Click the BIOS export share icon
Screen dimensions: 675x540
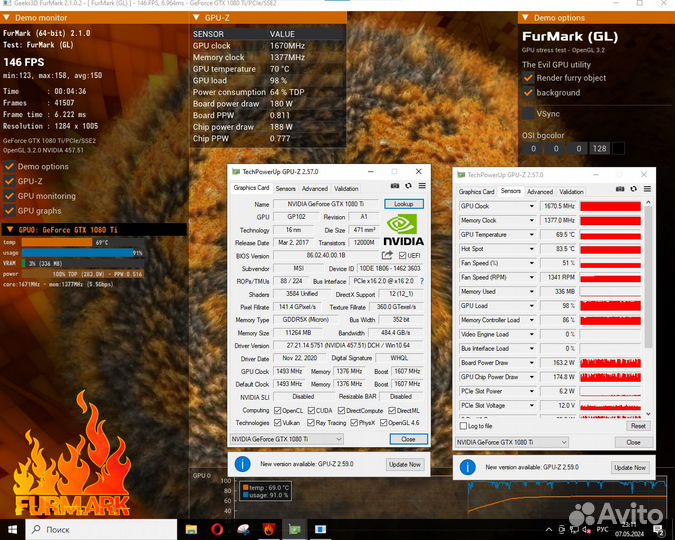click(387, 255)
